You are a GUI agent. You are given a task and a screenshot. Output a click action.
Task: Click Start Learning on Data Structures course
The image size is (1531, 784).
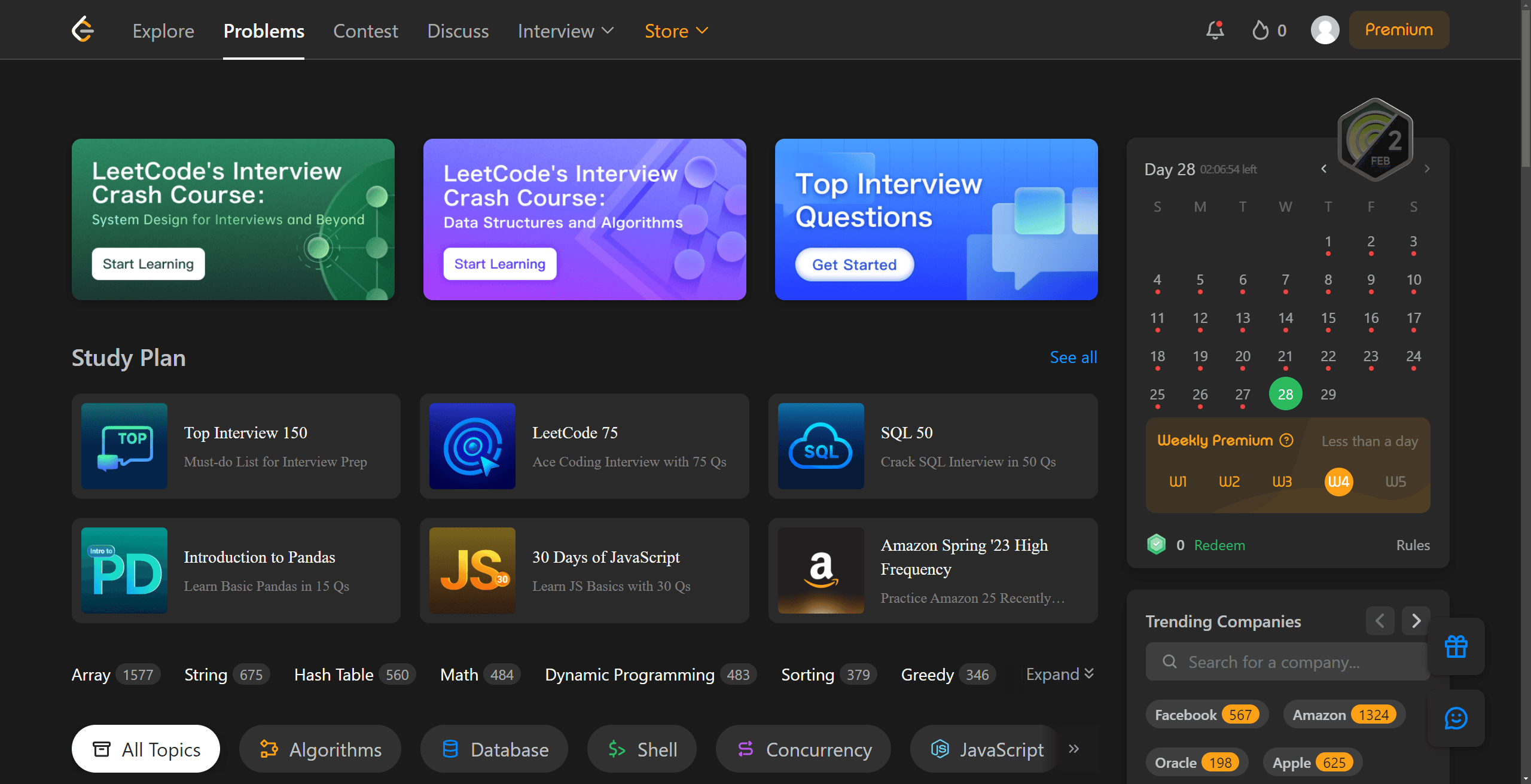click(499, 263)
